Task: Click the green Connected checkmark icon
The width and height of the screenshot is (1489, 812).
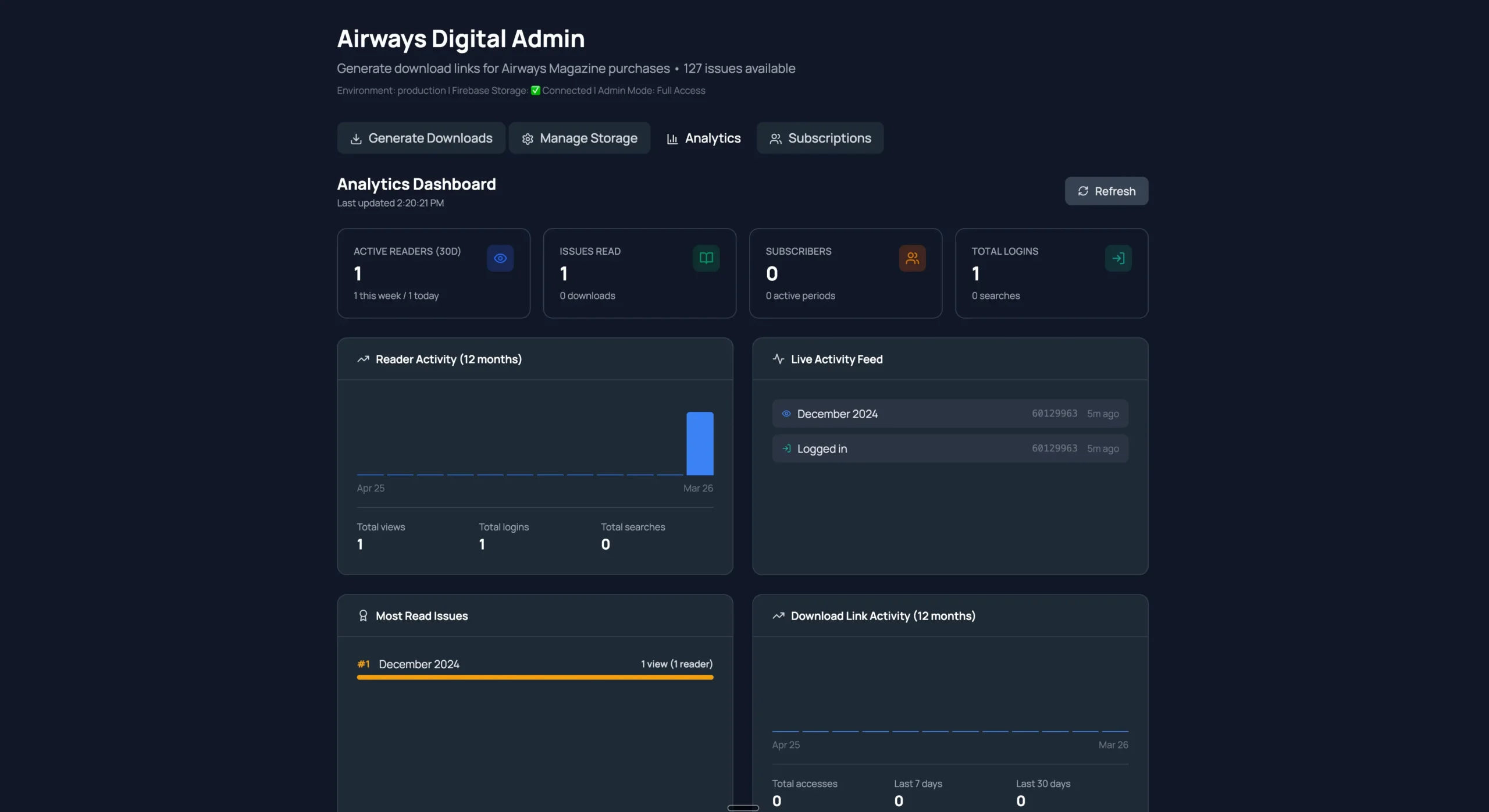Action: (x=536, y=90)
